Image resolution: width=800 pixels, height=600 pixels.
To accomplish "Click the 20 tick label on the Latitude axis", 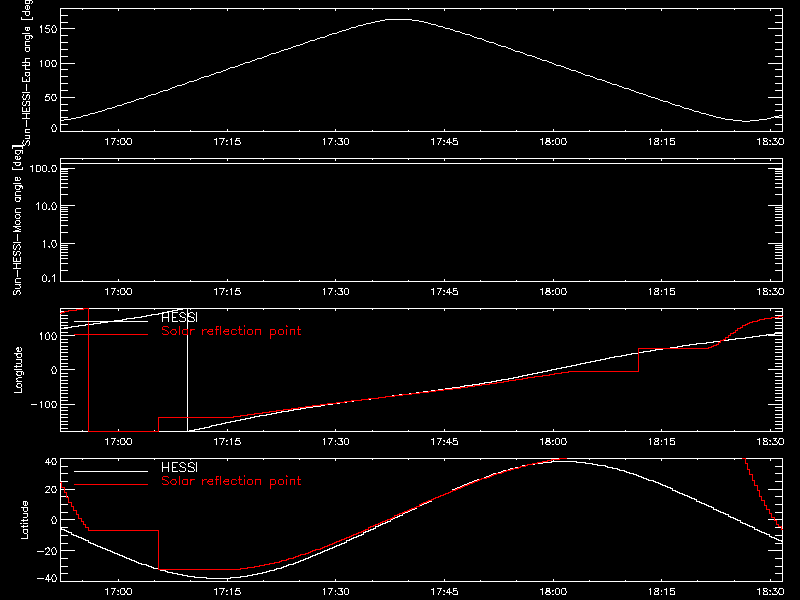I will click(51, 490).
